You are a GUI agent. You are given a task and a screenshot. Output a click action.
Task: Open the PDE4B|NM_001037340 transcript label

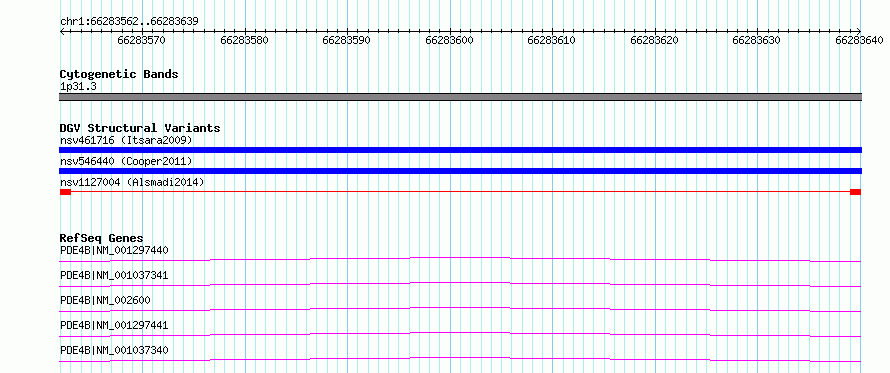point(114,350)
